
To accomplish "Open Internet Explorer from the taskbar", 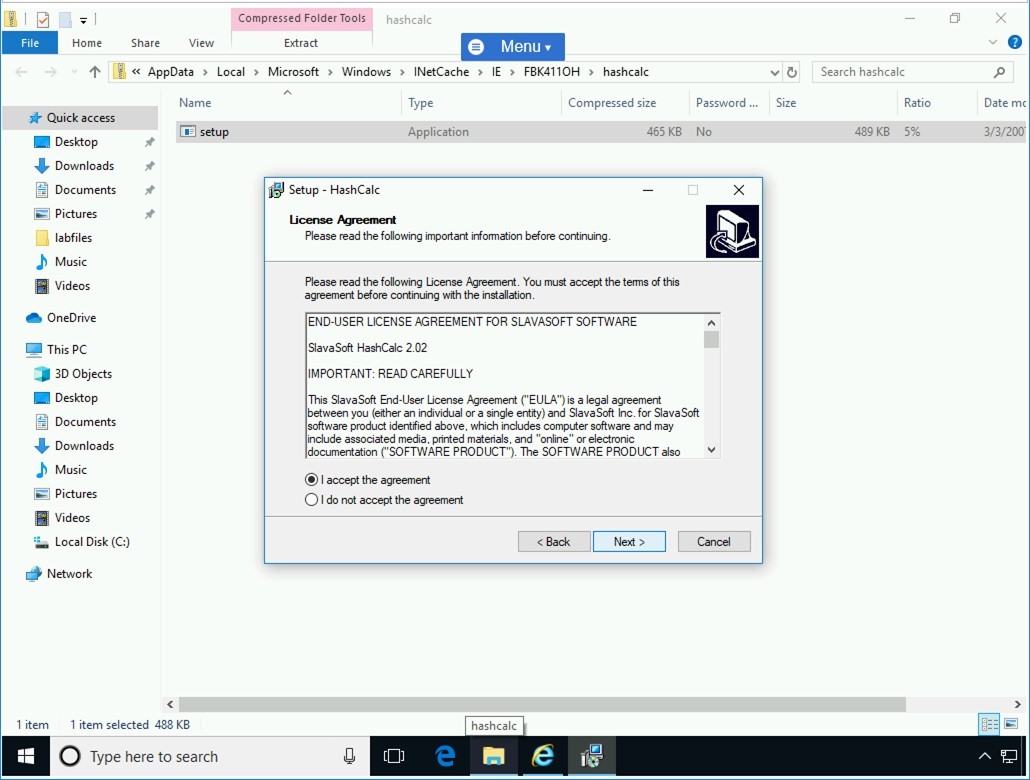I will [x=543, y=757].
